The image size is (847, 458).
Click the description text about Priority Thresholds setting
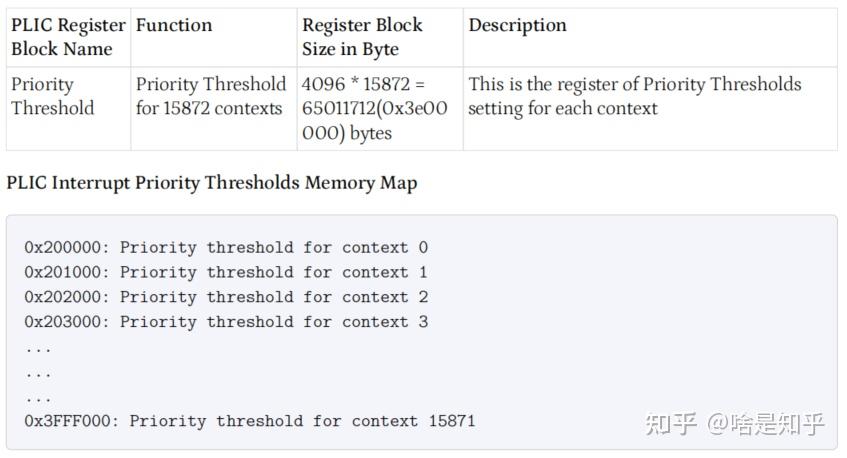coord(634,96)
